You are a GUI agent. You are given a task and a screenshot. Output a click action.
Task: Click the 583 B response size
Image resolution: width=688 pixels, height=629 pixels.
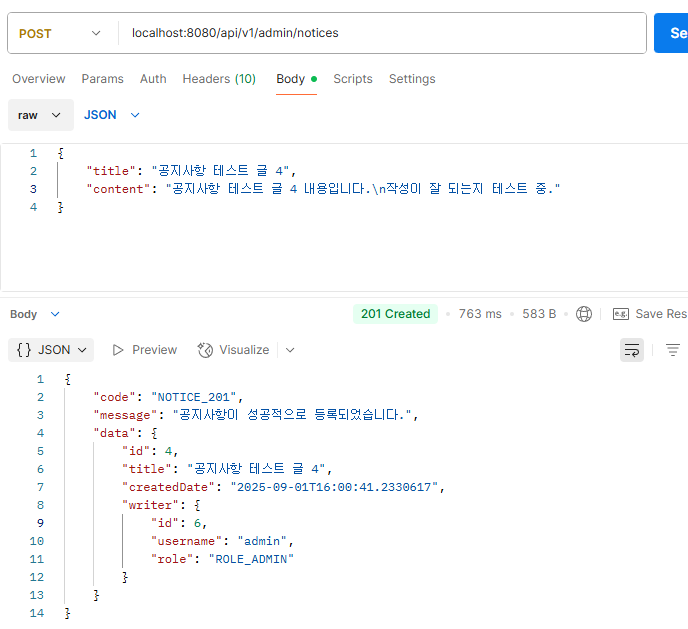(539, 314)
